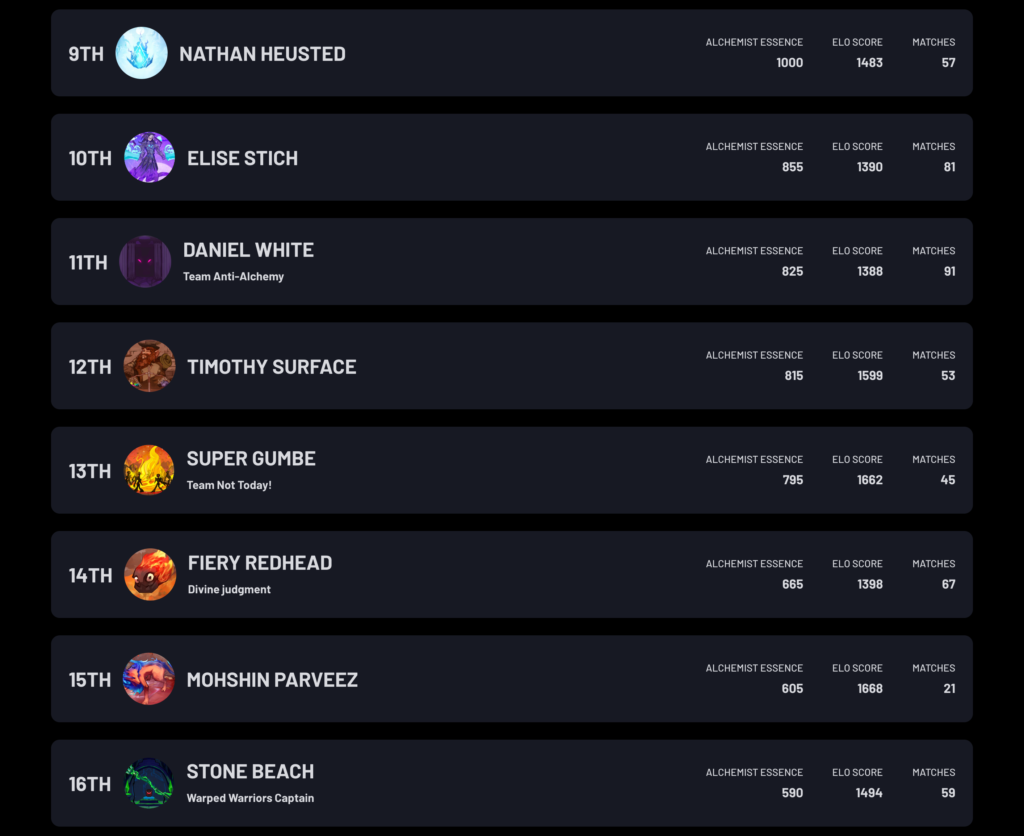Click Team Not Today! subtitle
This screenshot has height=836, width=1024.
click(229, 485)
